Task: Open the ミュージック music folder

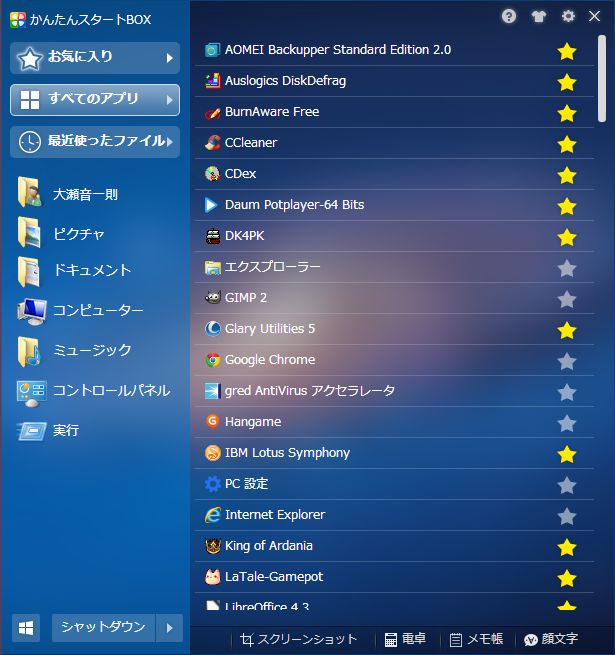Action: 74,351
